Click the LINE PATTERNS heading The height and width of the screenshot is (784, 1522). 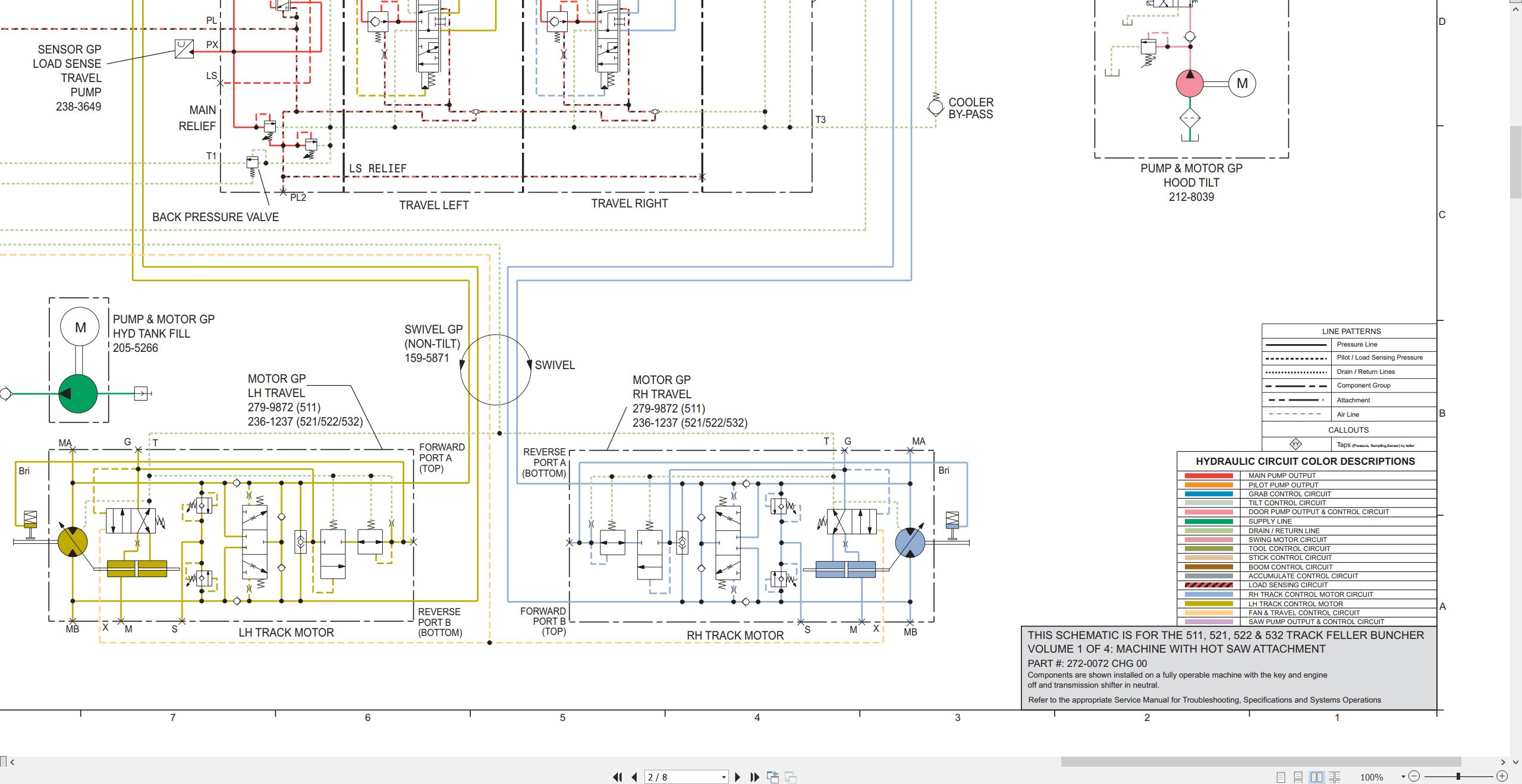(x=1351, y=332)
